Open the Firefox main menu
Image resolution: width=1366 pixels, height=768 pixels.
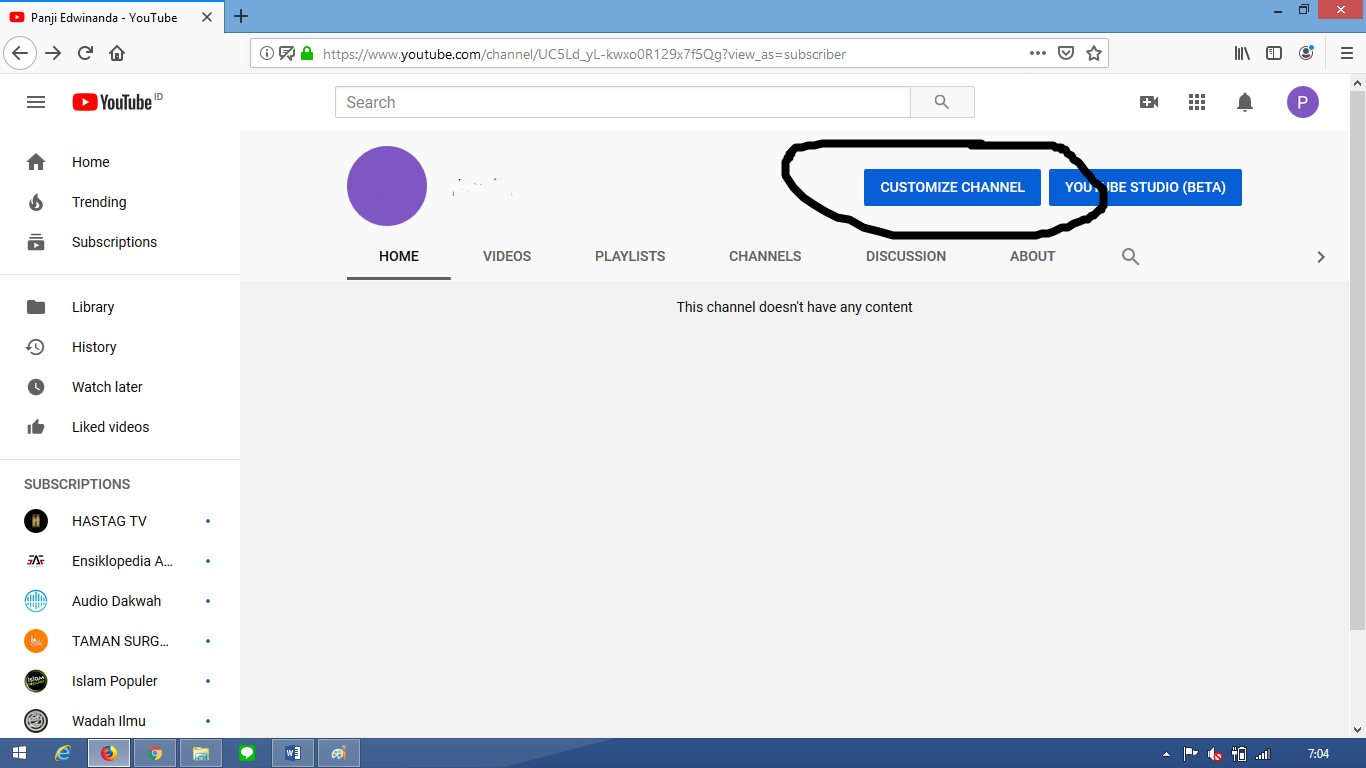coord(1346,53)
